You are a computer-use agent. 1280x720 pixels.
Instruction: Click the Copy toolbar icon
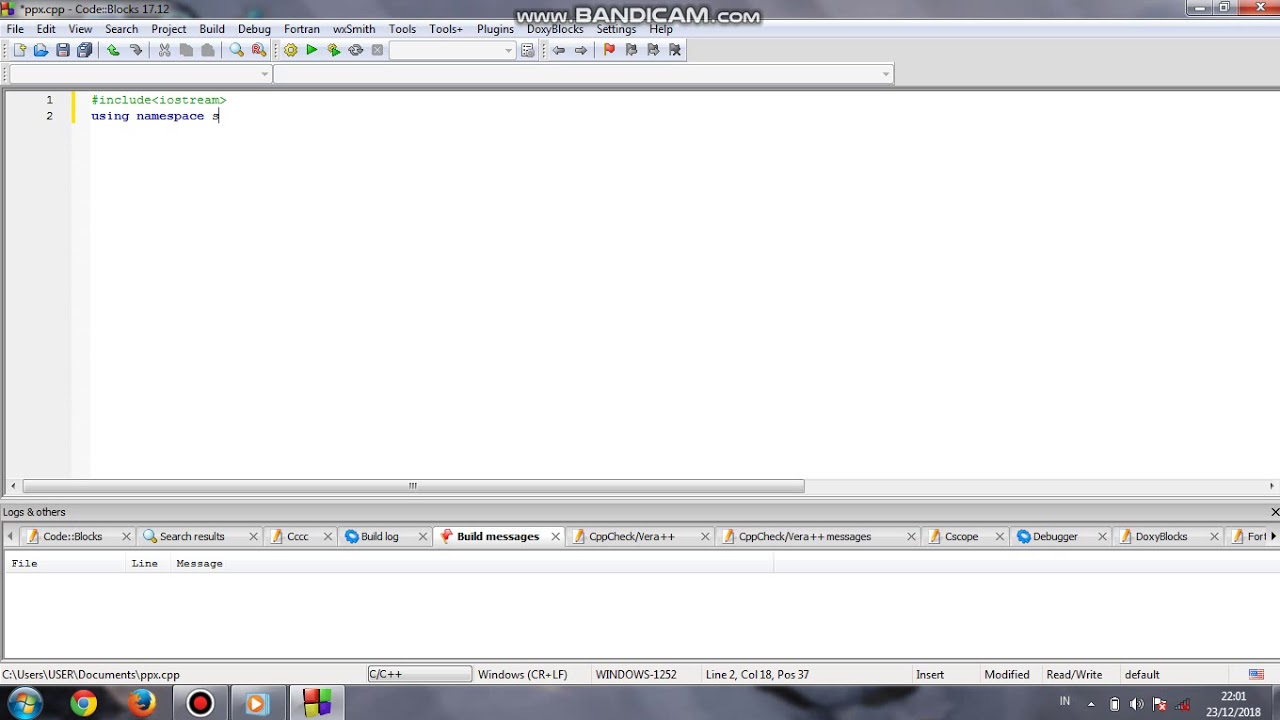pos(186,50)
